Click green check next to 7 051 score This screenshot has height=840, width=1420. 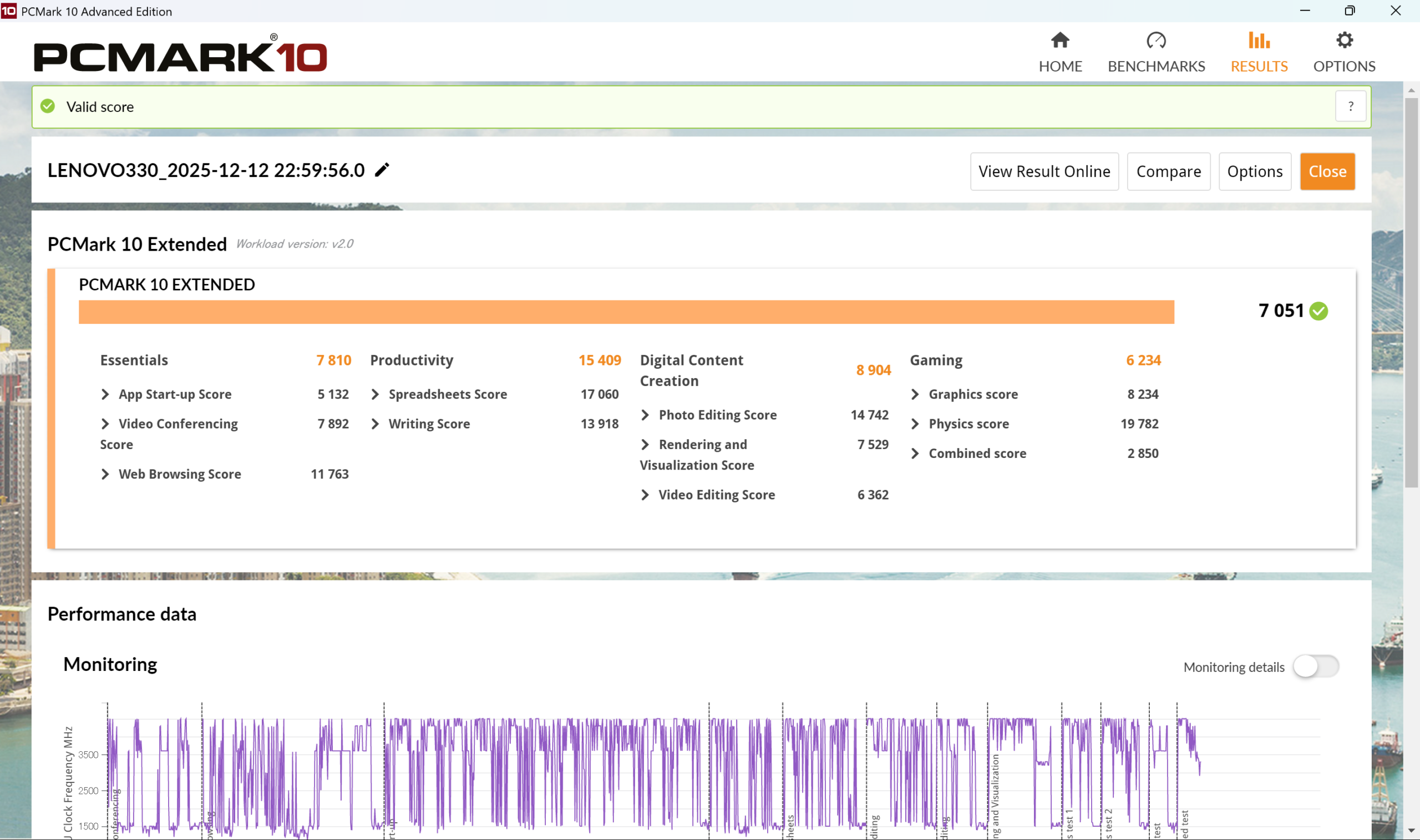[1319, 310]
